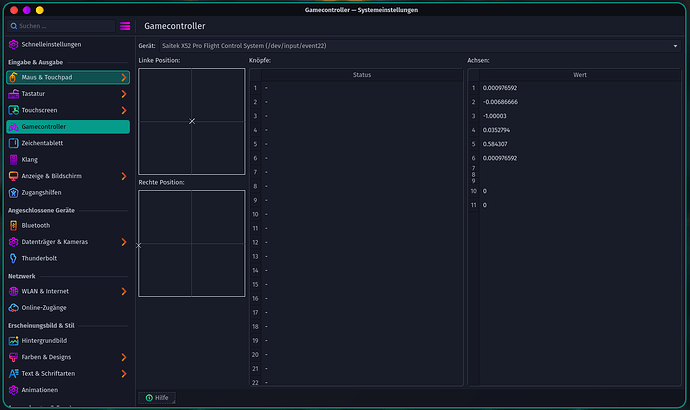Click into the Suchen search field
This screenshot has width=690, height=410.
click(x=60, y=26)
